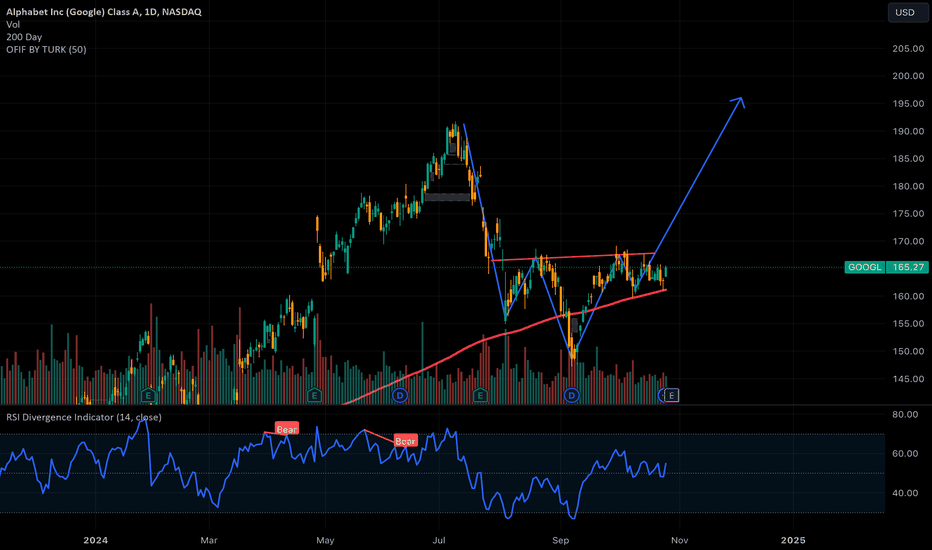
Task: Click the earnings E marker before March
Action: pyautogui.click(x=148, y=395)
